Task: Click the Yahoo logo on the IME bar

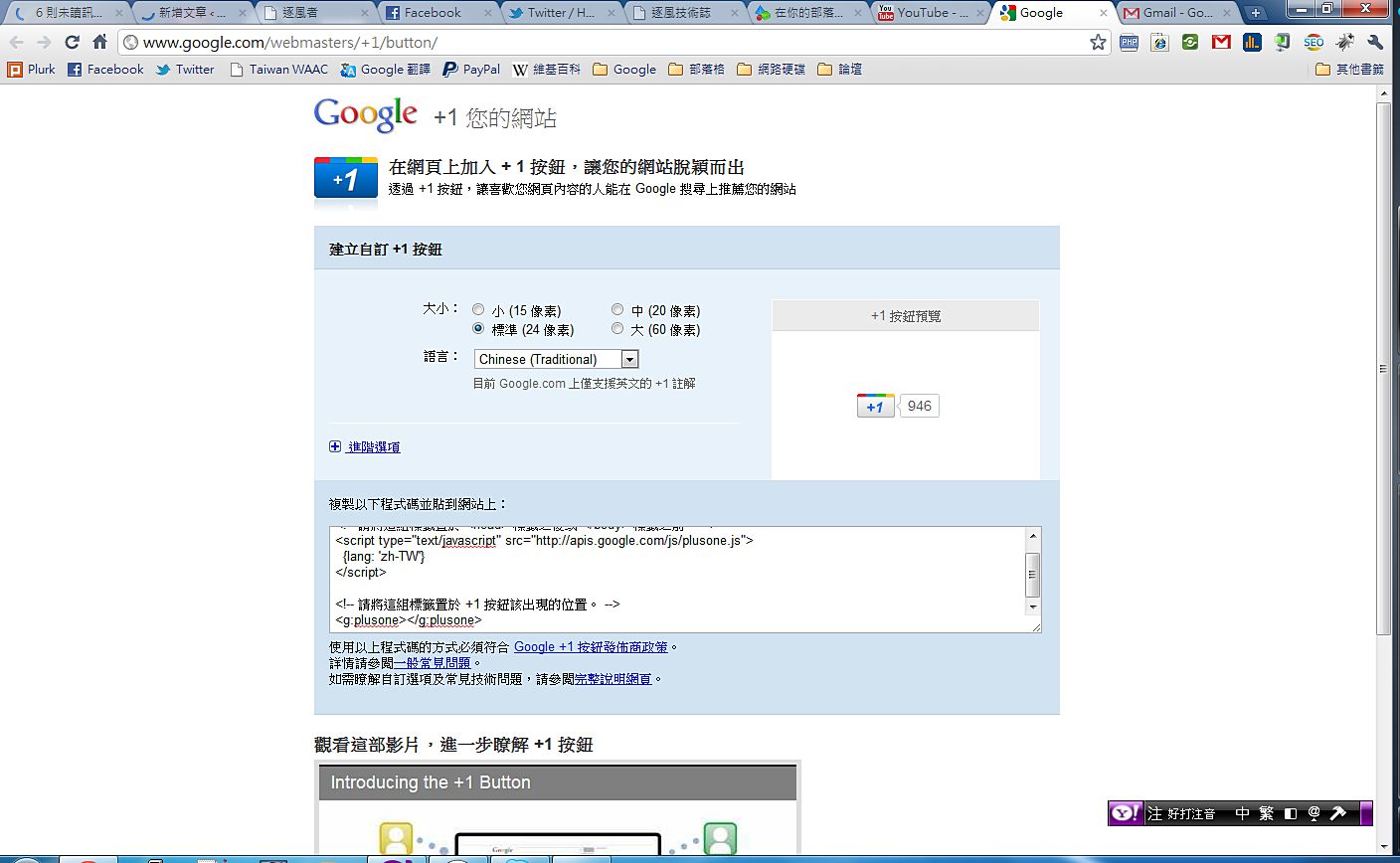Action: (1126, 813)
